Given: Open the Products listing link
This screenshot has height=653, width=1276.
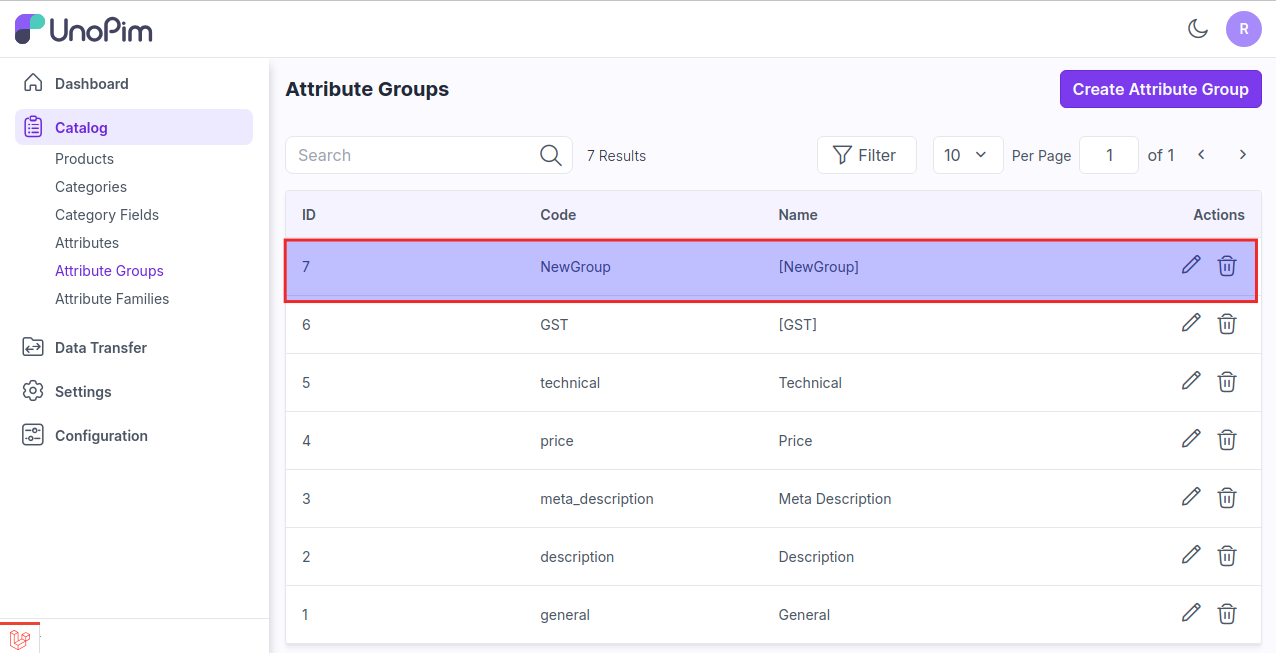Looking at the screenshot, I should [x=84, y=158].
